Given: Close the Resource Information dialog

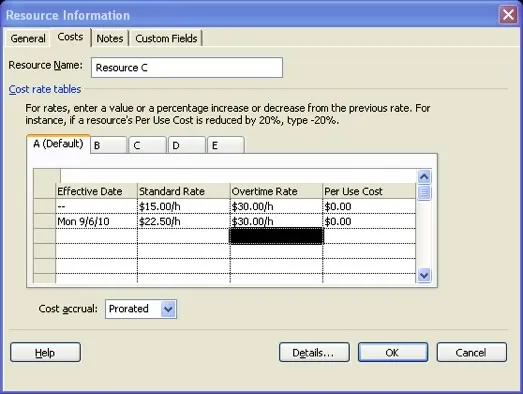Looking at the screenshot, I should (508, 15).
